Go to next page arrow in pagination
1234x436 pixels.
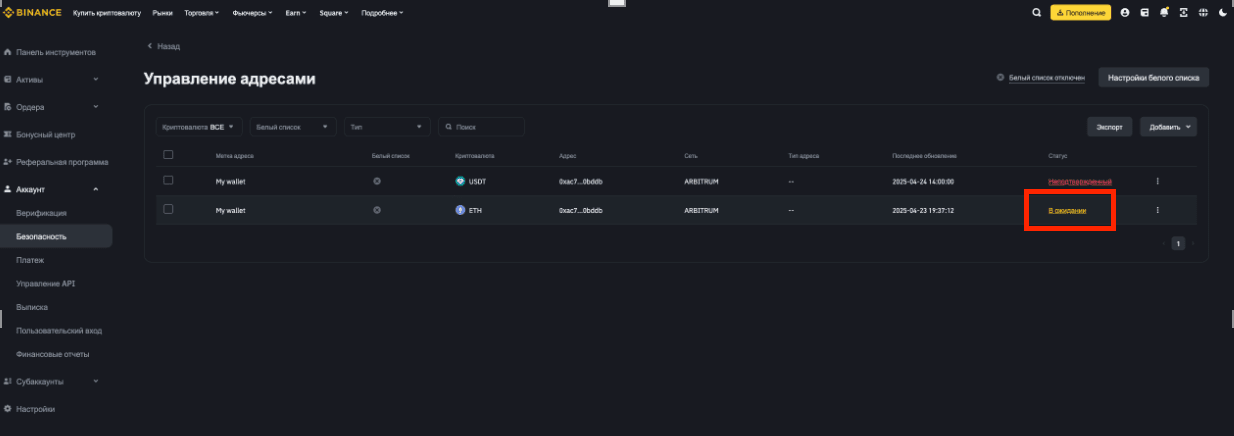pyautogui.click(x=1192, y=243)
